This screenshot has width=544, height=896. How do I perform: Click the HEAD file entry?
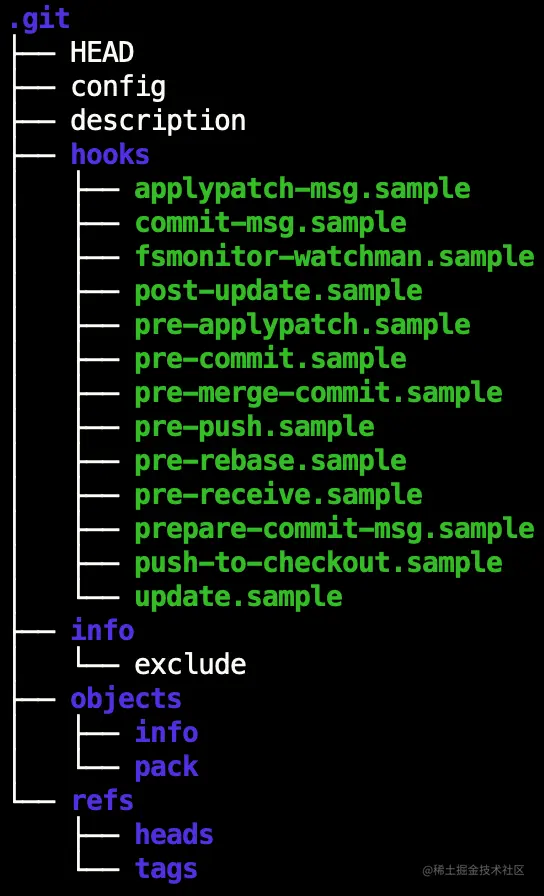(102, 53)
